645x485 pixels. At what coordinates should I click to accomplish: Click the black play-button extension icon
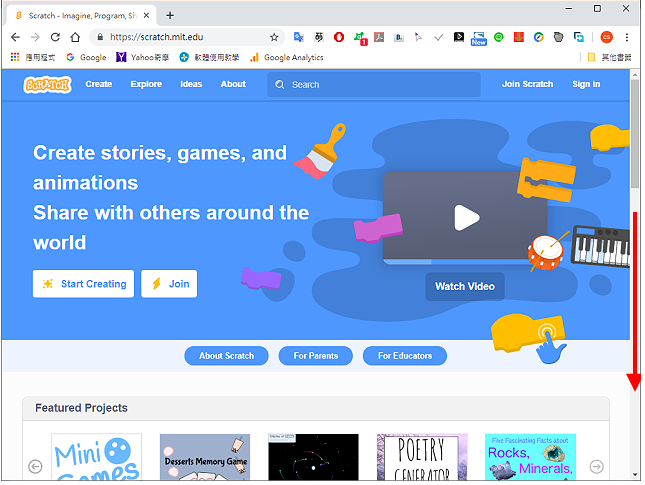pyautogui.click(x=459, y=37)
